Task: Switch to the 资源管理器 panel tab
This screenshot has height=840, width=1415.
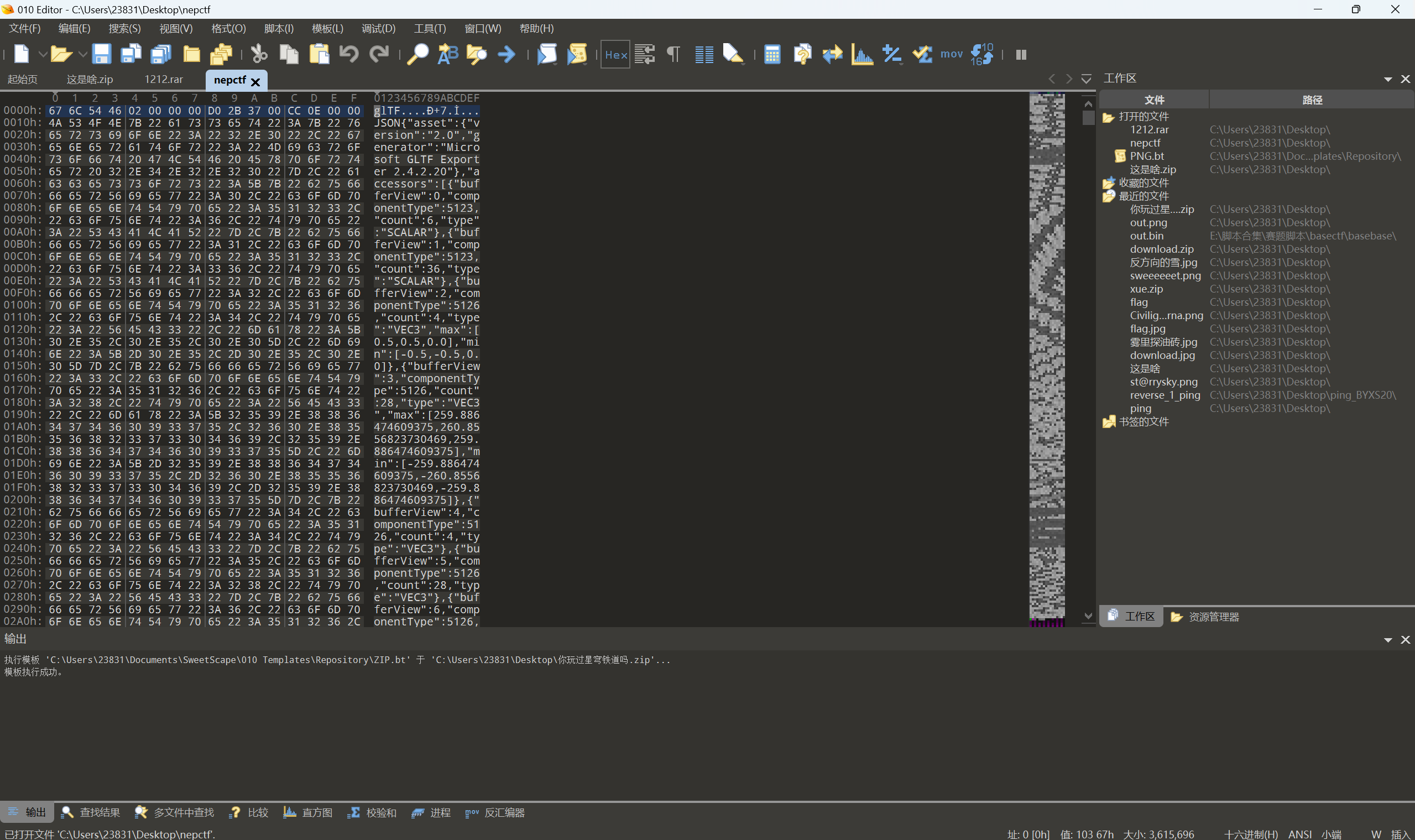Action: pyautogui.click(x=1205, y=617)
